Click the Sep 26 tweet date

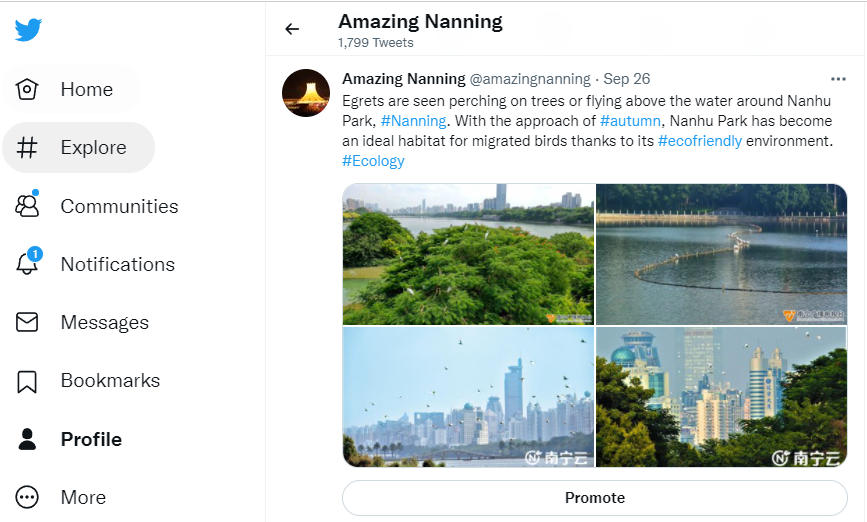tap(627, 79)
